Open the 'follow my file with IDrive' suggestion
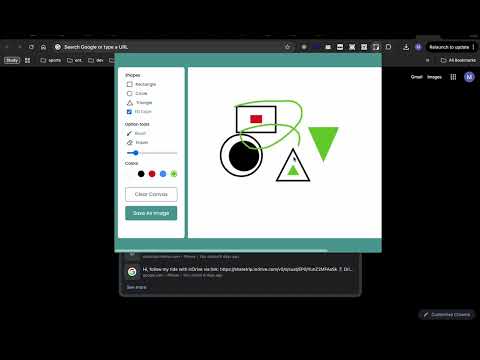480x360 pixels. [x=240, y=272]
